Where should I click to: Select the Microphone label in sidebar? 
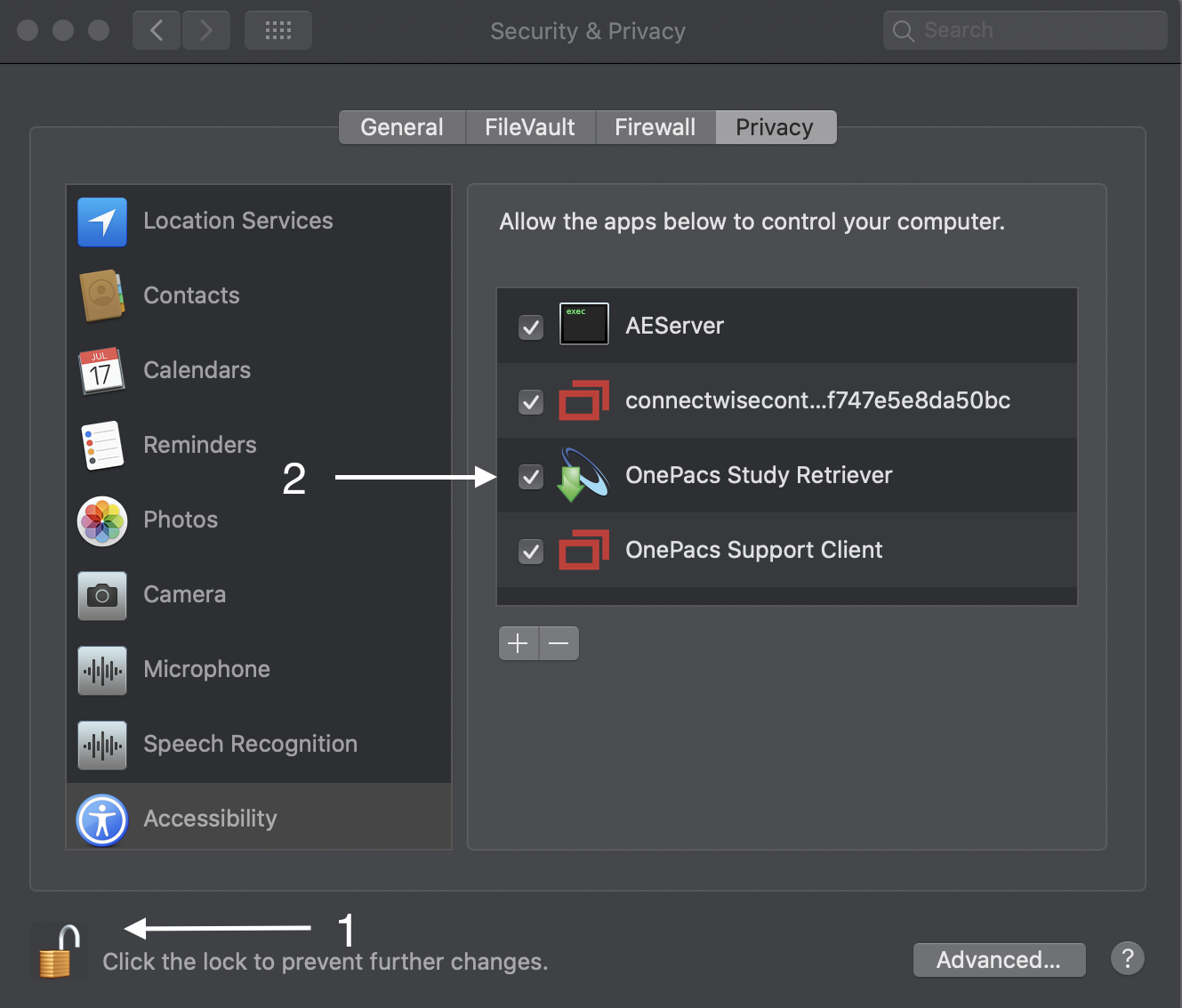206,669
